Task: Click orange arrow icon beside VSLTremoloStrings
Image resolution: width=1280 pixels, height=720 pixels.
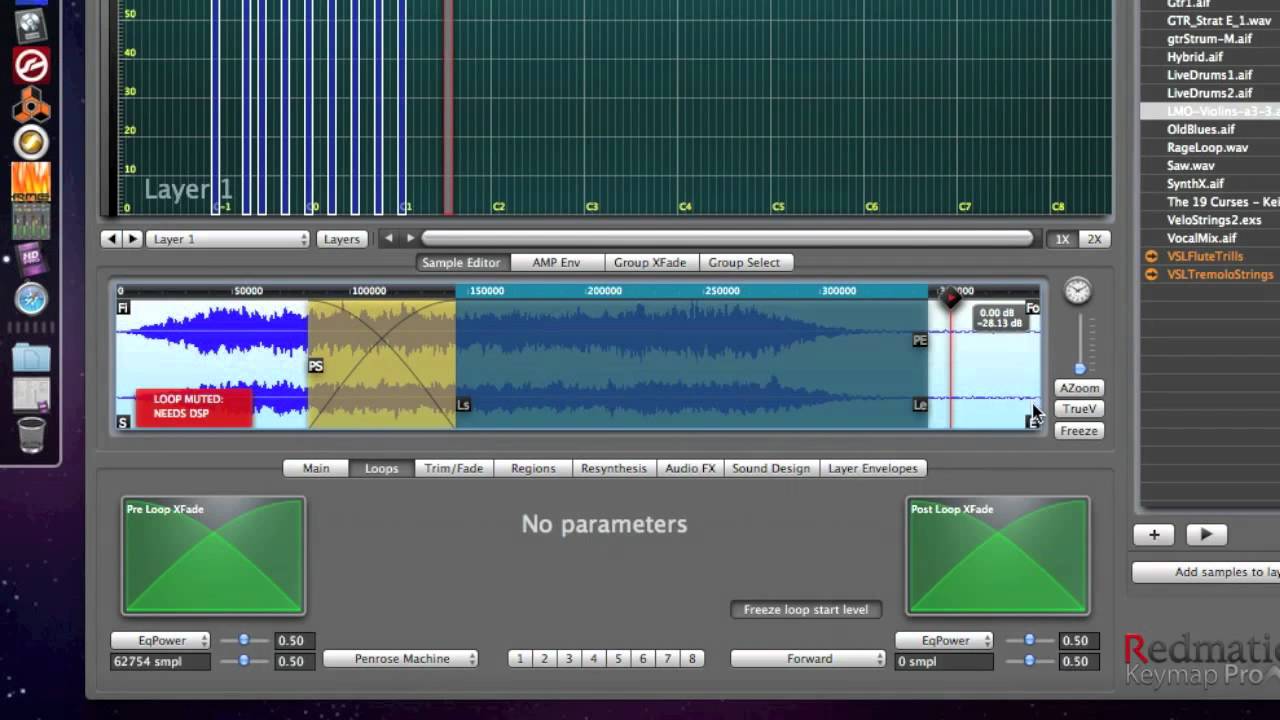Action: [1151, 274]
